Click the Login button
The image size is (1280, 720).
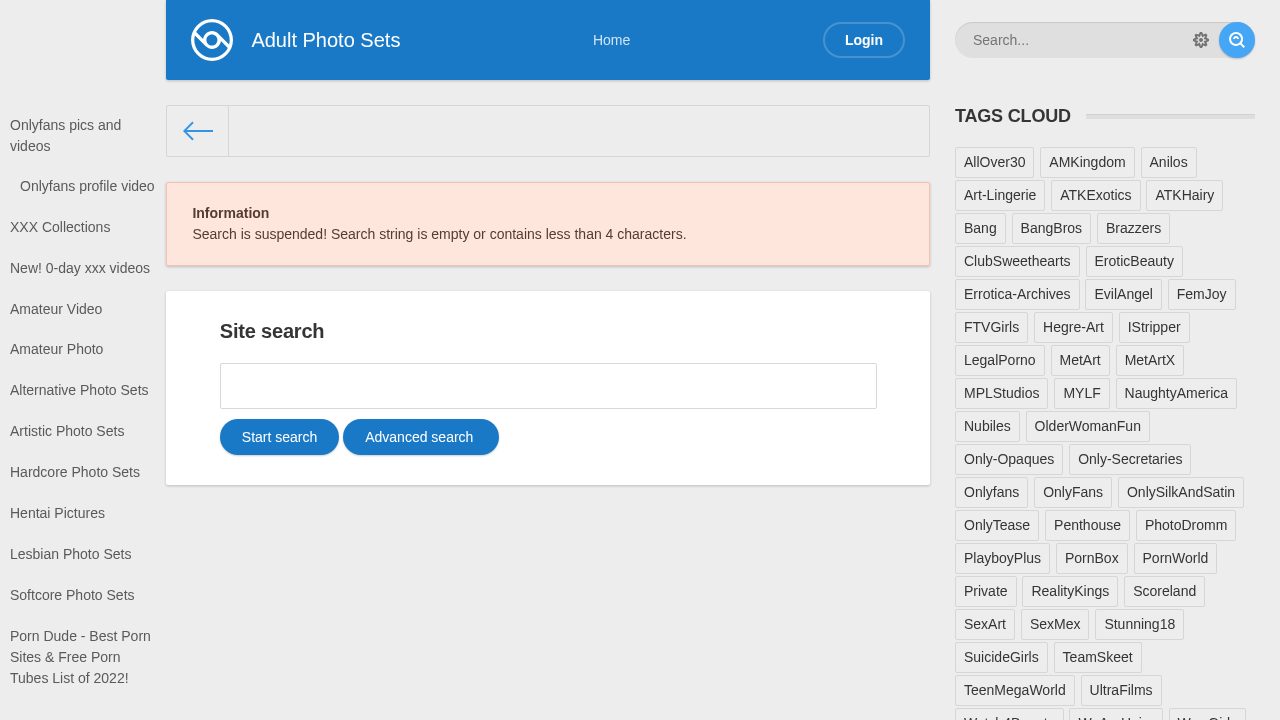[864, 40]
